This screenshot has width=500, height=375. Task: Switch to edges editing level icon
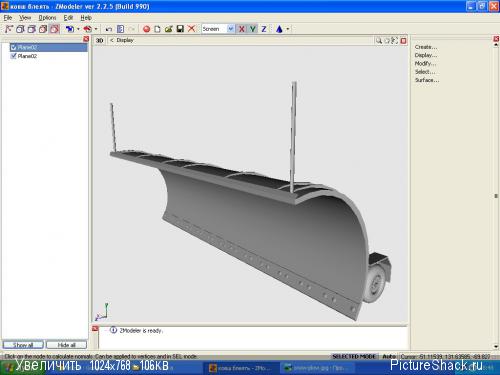click(20, 29)
